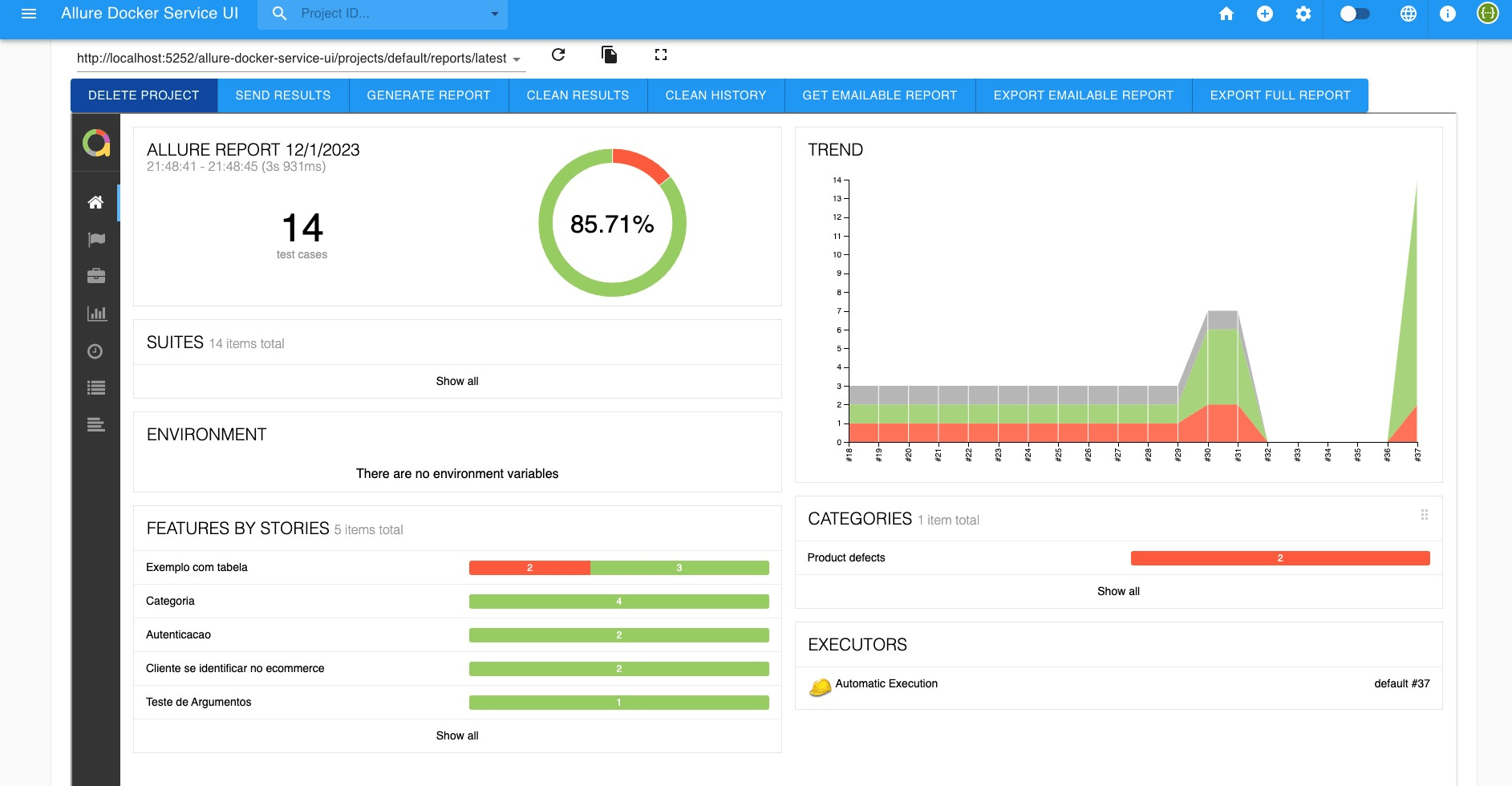1512x786 pixels.
Task: Open Overview home icon in Allure sidebar
Action: point(95,202)
